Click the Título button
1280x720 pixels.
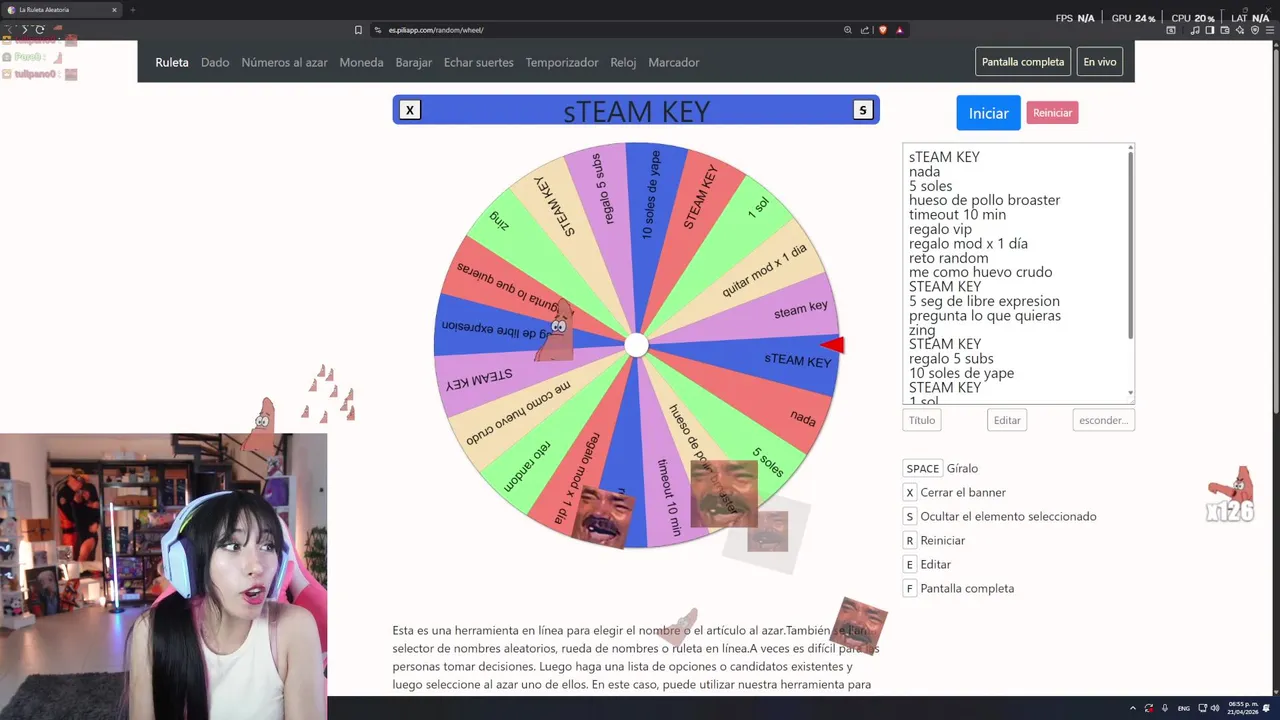point(922,420)
